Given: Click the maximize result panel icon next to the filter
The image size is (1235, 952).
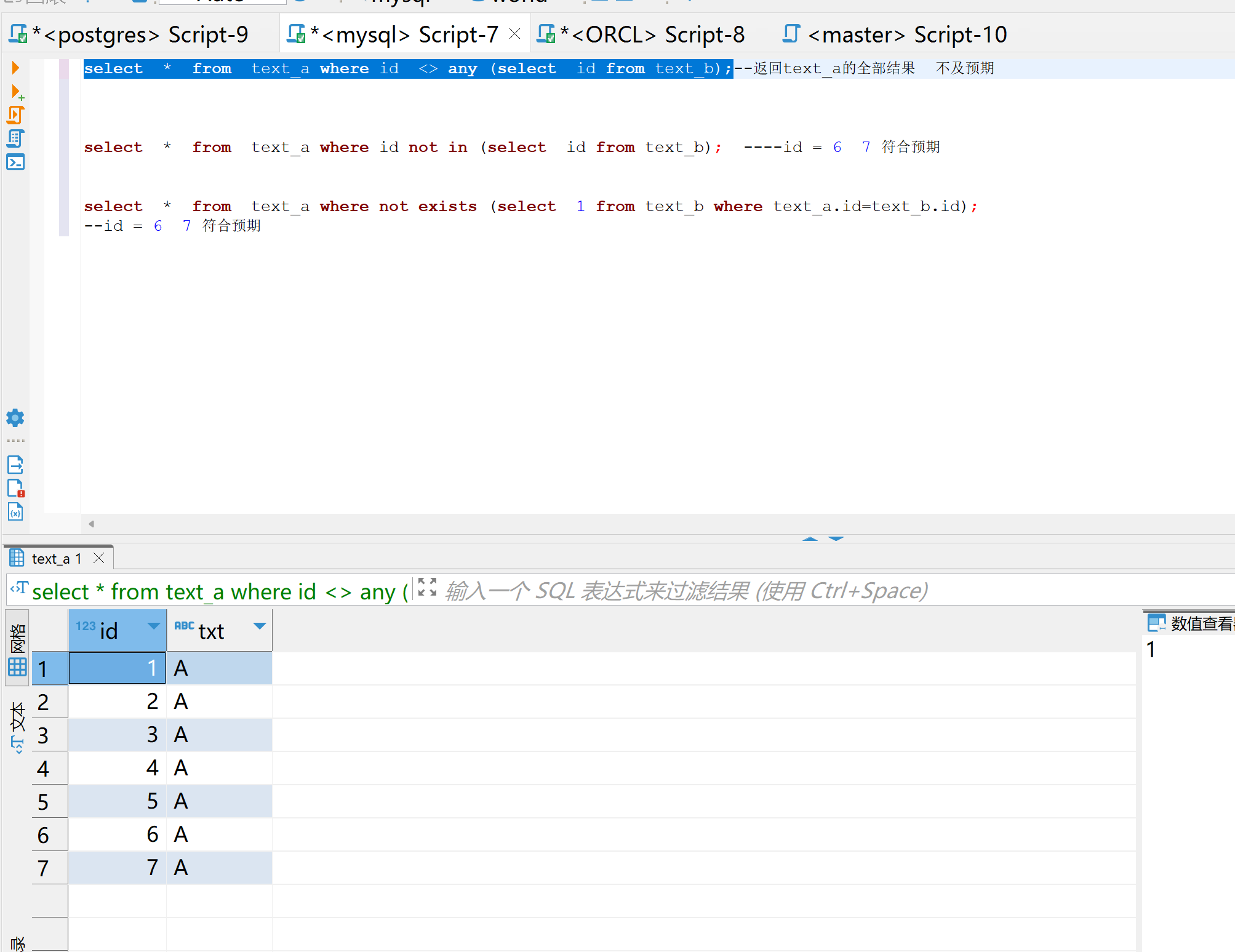Looking at the screenshot, I should point(426,587).
